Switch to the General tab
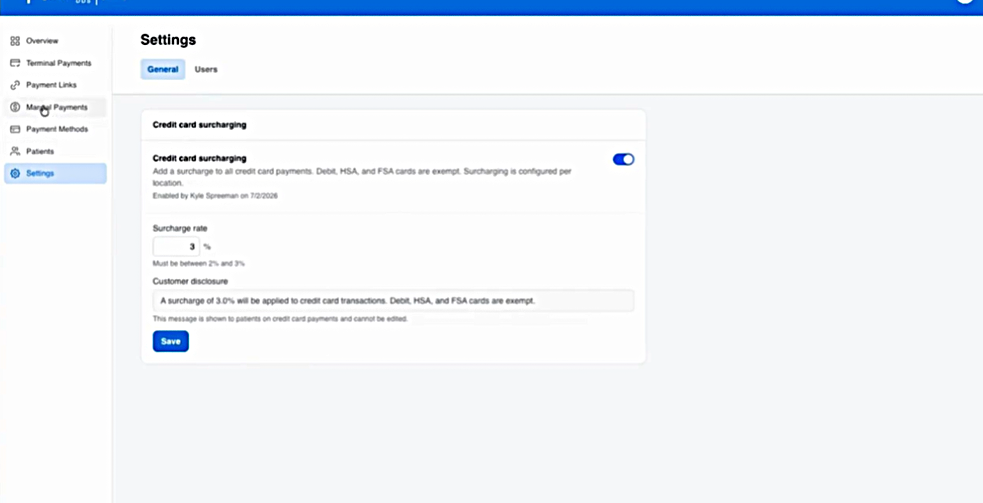This screenshot has height=503, width=983. pos(163,70)
